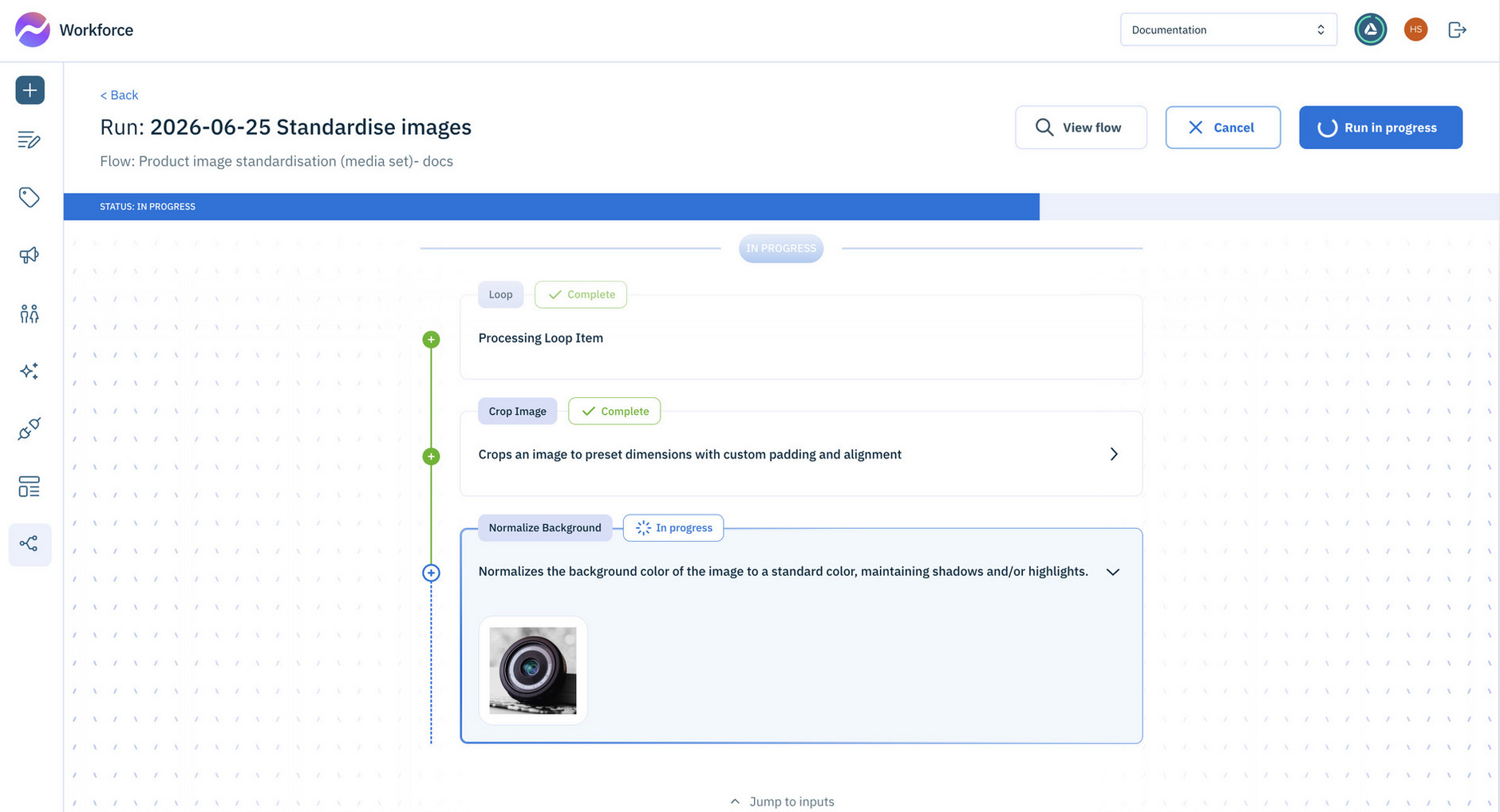Click the Workforce logo icon

(33, 30)
